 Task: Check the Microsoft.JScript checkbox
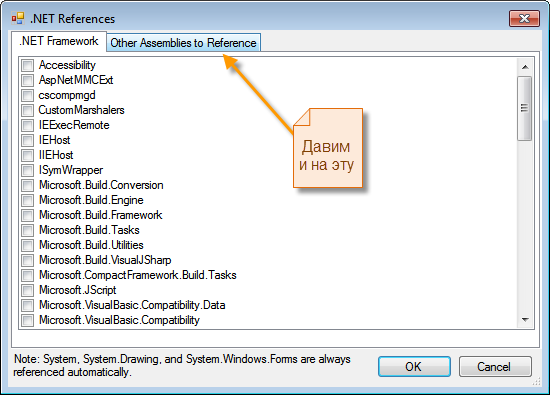[x=27, y=290]
